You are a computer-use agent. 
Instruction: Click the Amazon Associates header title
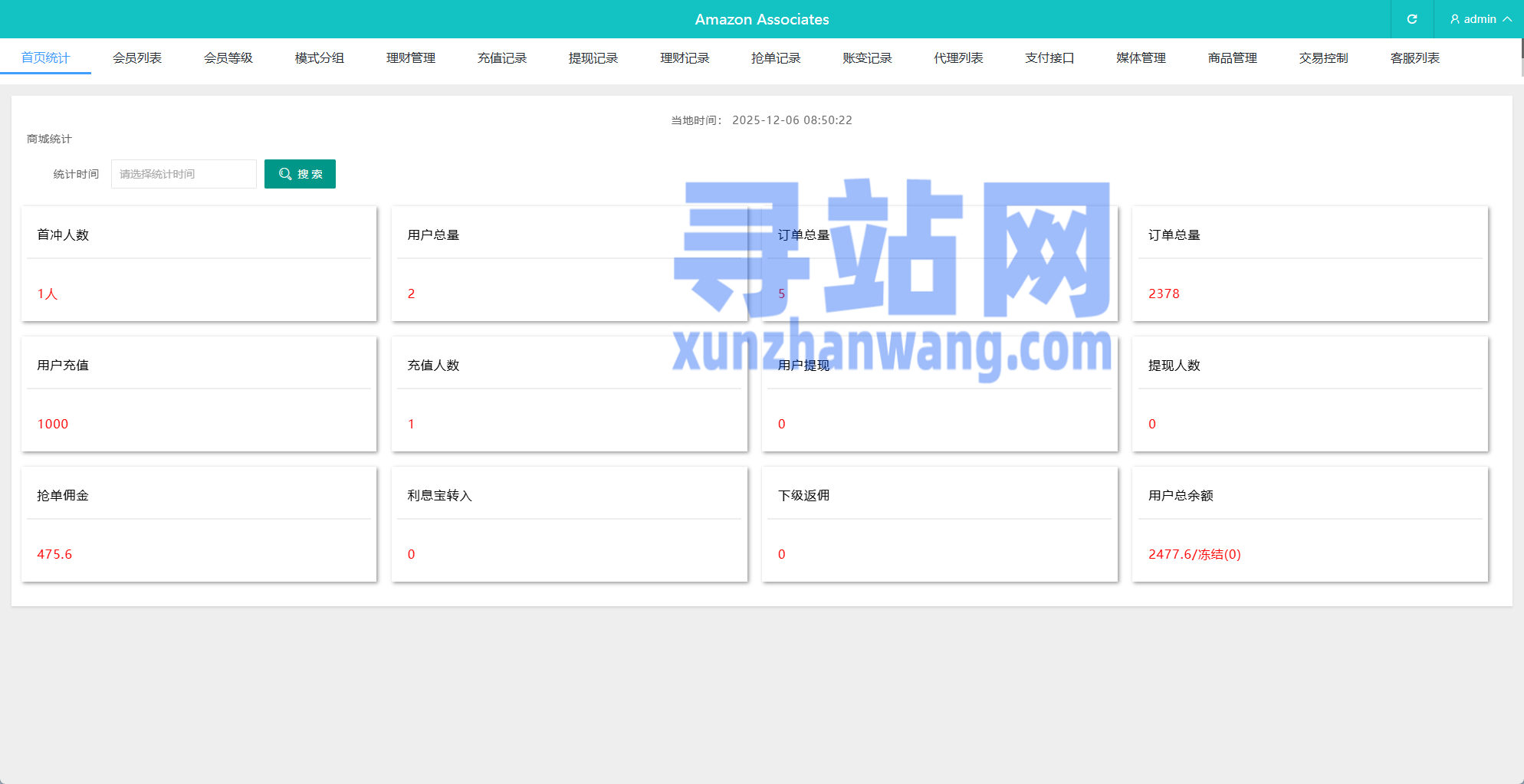click(761, 18)
